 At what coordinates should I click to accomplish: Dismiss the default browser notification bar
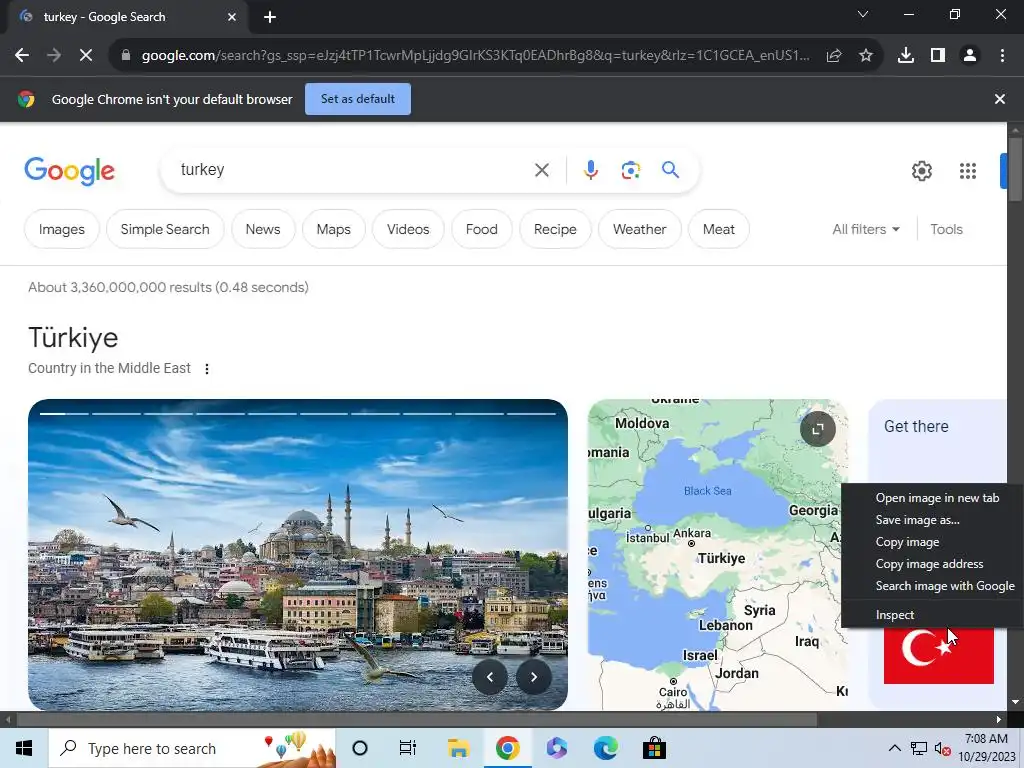pos(1000,99)
